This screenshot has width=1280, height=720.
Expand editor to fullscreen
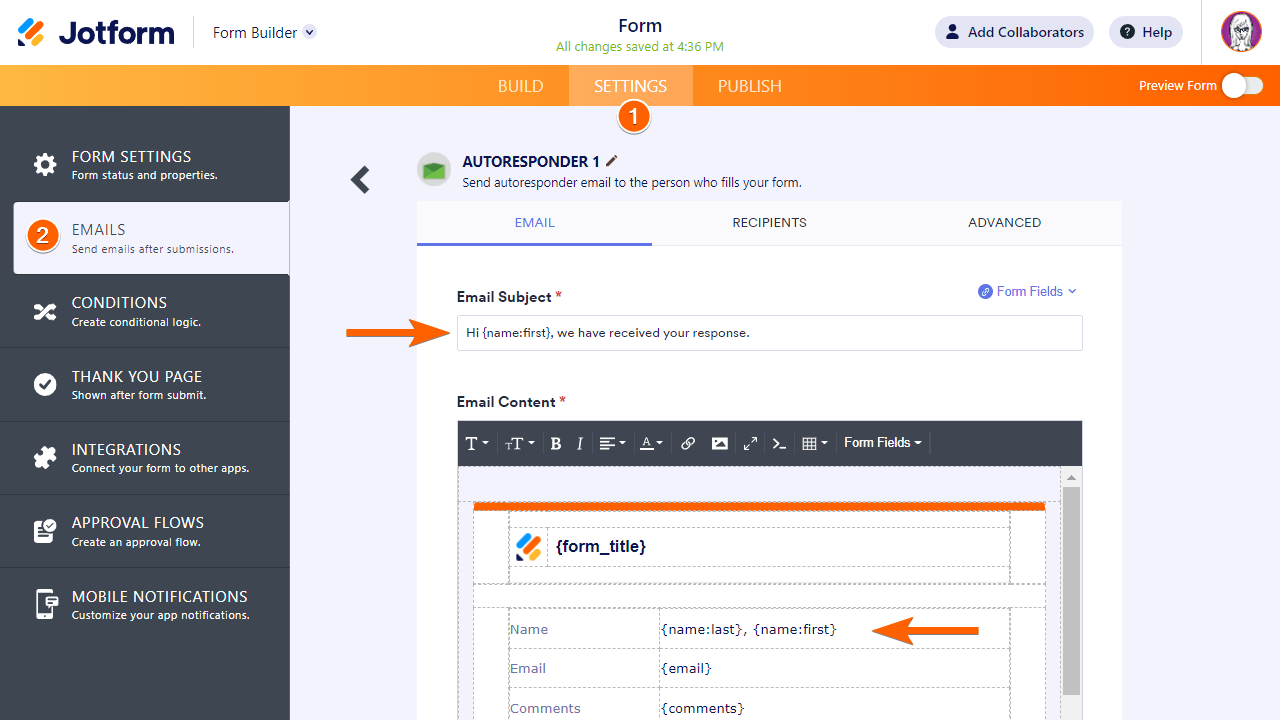coord(750,443)
